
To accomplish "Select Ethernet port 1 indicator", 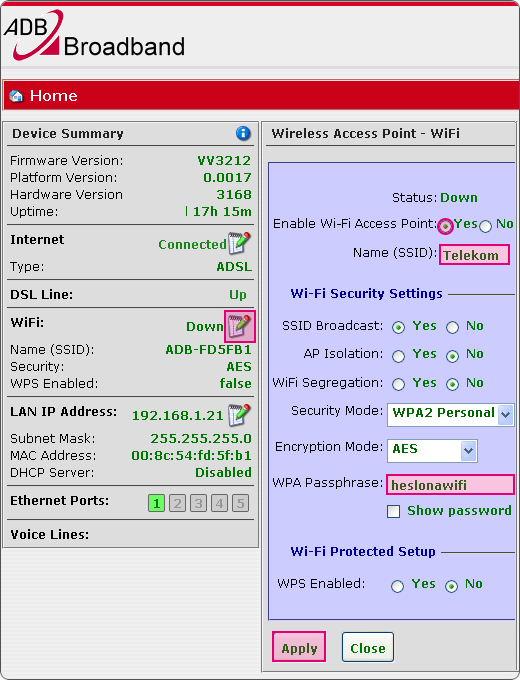I will (157, 503).
